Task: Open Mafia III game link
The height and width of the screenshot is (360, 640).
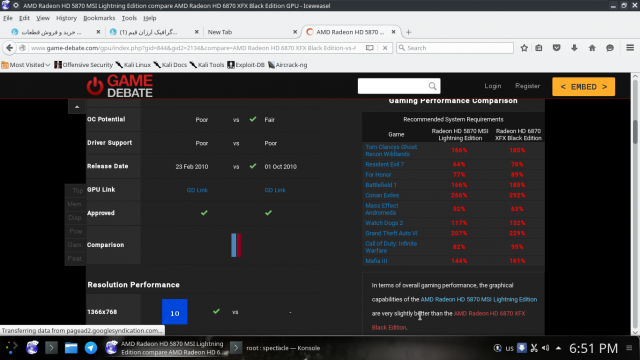Action: tap(376, 261)
